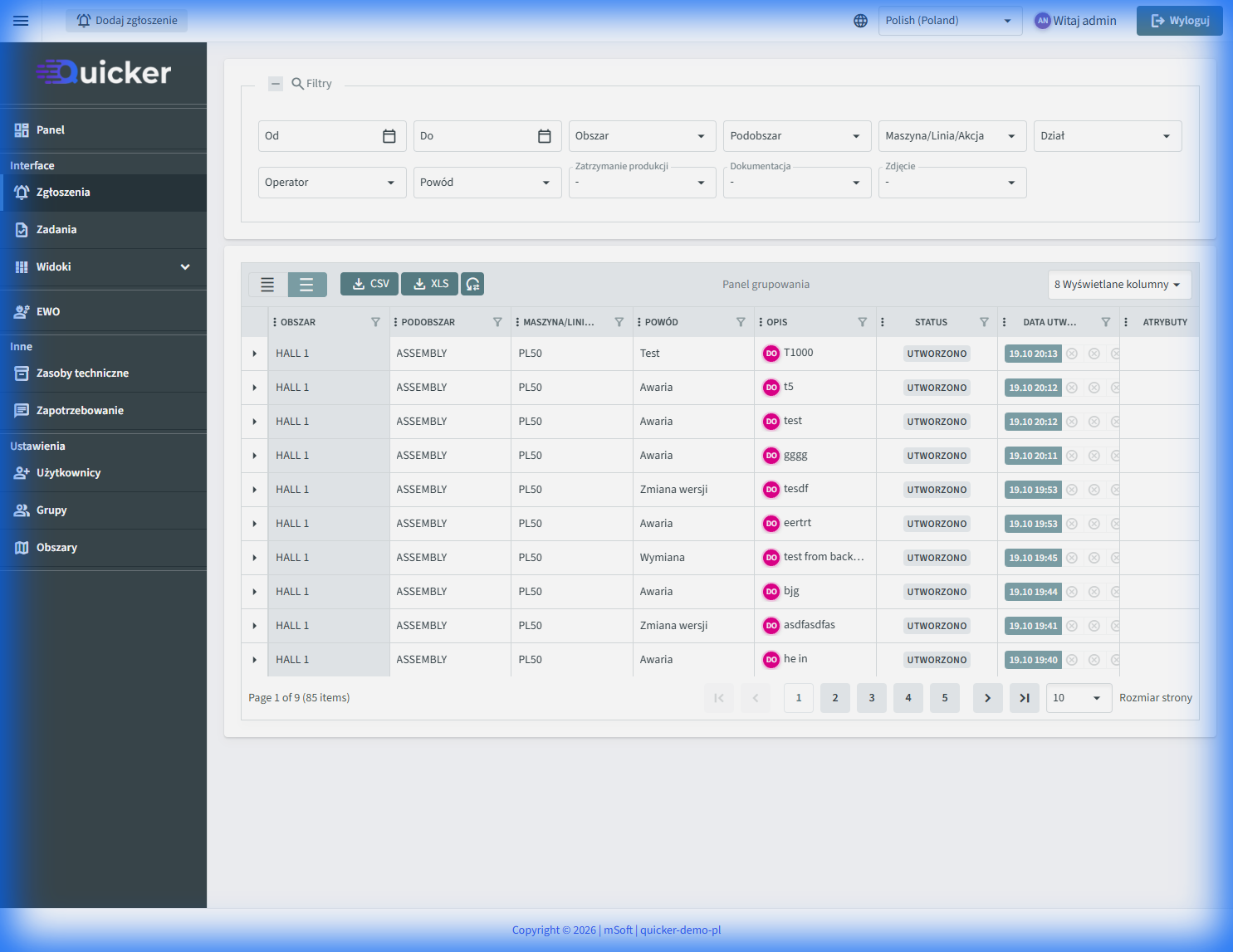
Task: Expand the Widoki sidebar submenu
Action: pyautogui.click(x=185, y=267)
